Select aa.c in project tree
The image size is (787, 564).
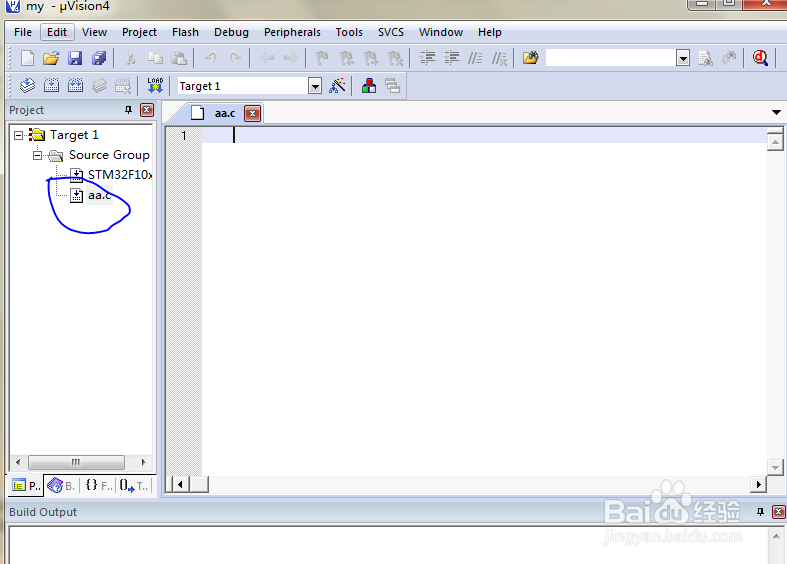coord(99,195)
